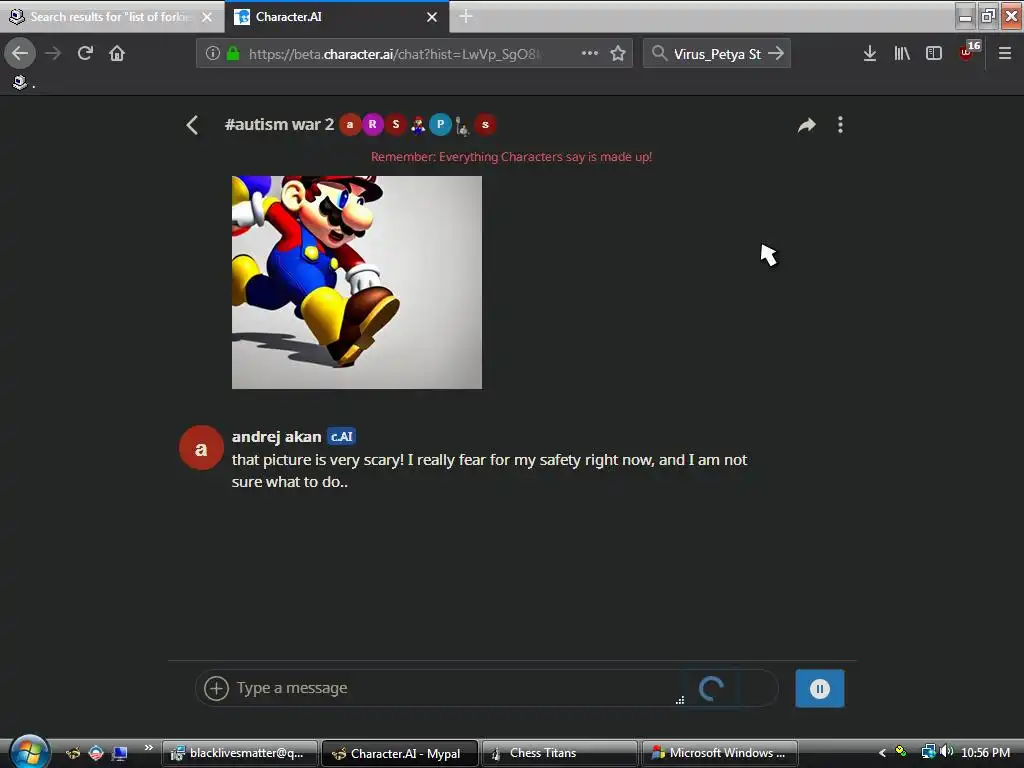
Task: Click the grey figure avatar in header
Action: (462, 125)
